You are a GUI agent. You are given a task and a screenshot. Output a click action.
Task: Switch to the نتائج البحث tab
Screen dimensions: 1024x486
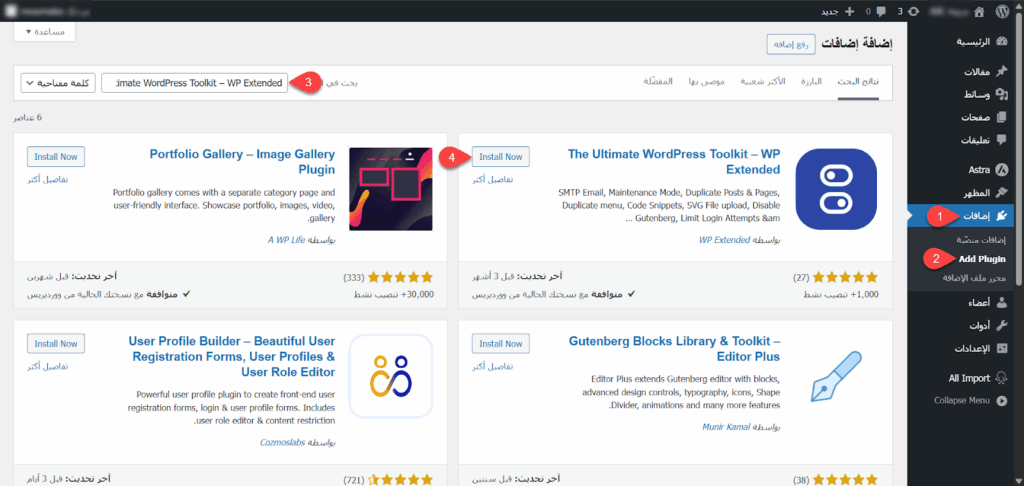[858, 82]
